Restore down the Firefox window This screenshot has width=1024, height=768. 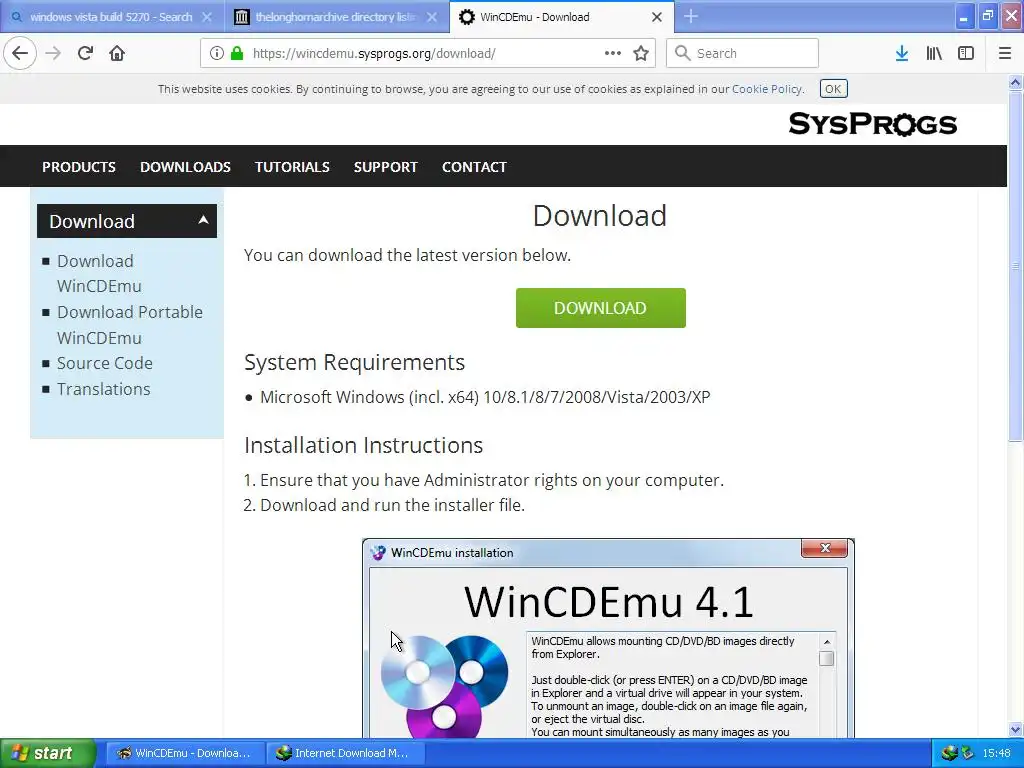988,17
